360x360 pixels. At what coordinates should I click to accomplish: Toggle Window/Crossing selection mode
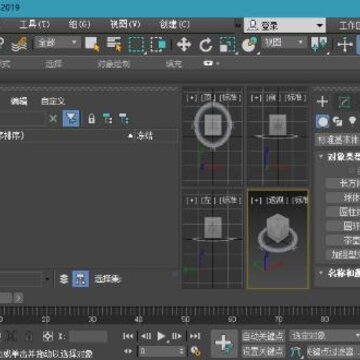tap(158, 44)
